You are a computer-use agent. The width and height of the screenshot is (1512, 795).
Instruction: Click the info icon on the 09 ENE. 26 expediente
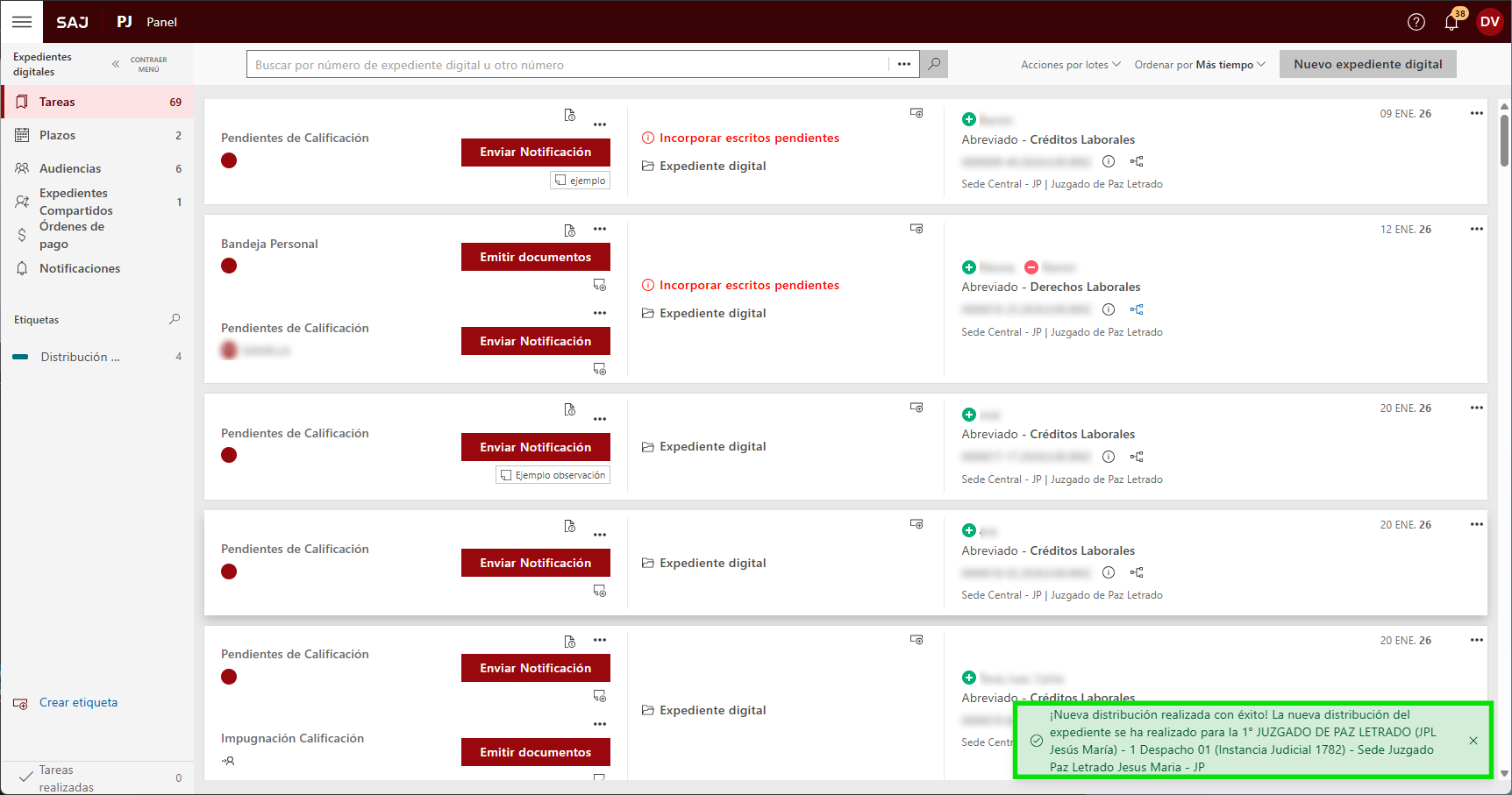1109,161
